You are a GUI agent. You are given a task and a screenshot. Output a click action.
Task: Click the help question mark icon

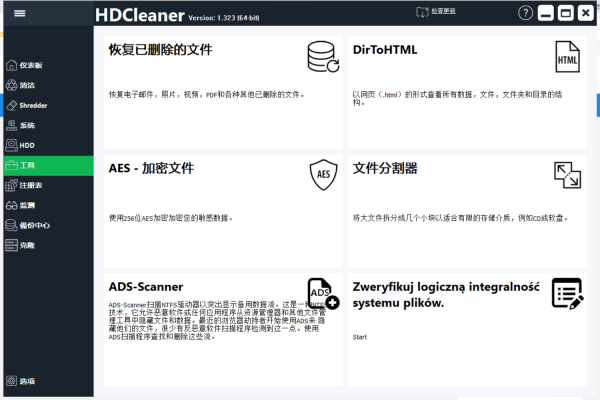(x=525, y=13)
